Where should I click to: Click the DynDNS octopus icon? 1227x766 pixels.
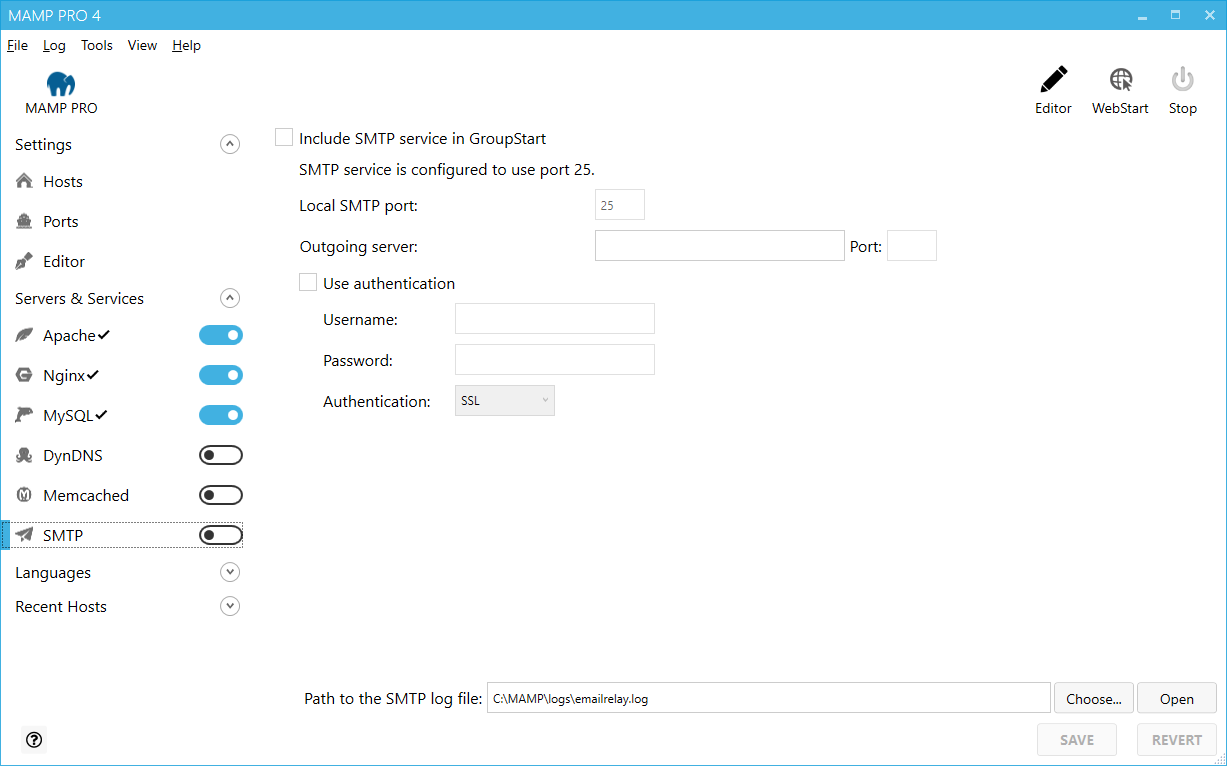pos(25,455)
